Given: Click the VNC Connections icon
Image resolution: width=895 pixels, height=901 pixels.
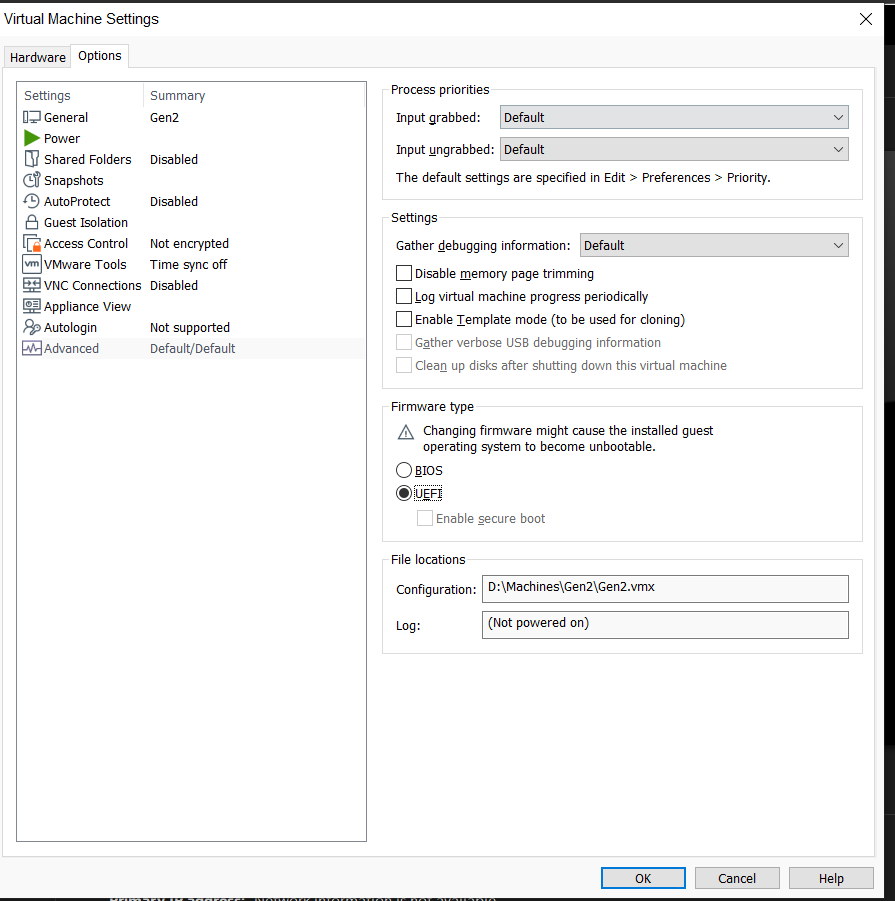Looking at the screenshot, I should (32, 285).
